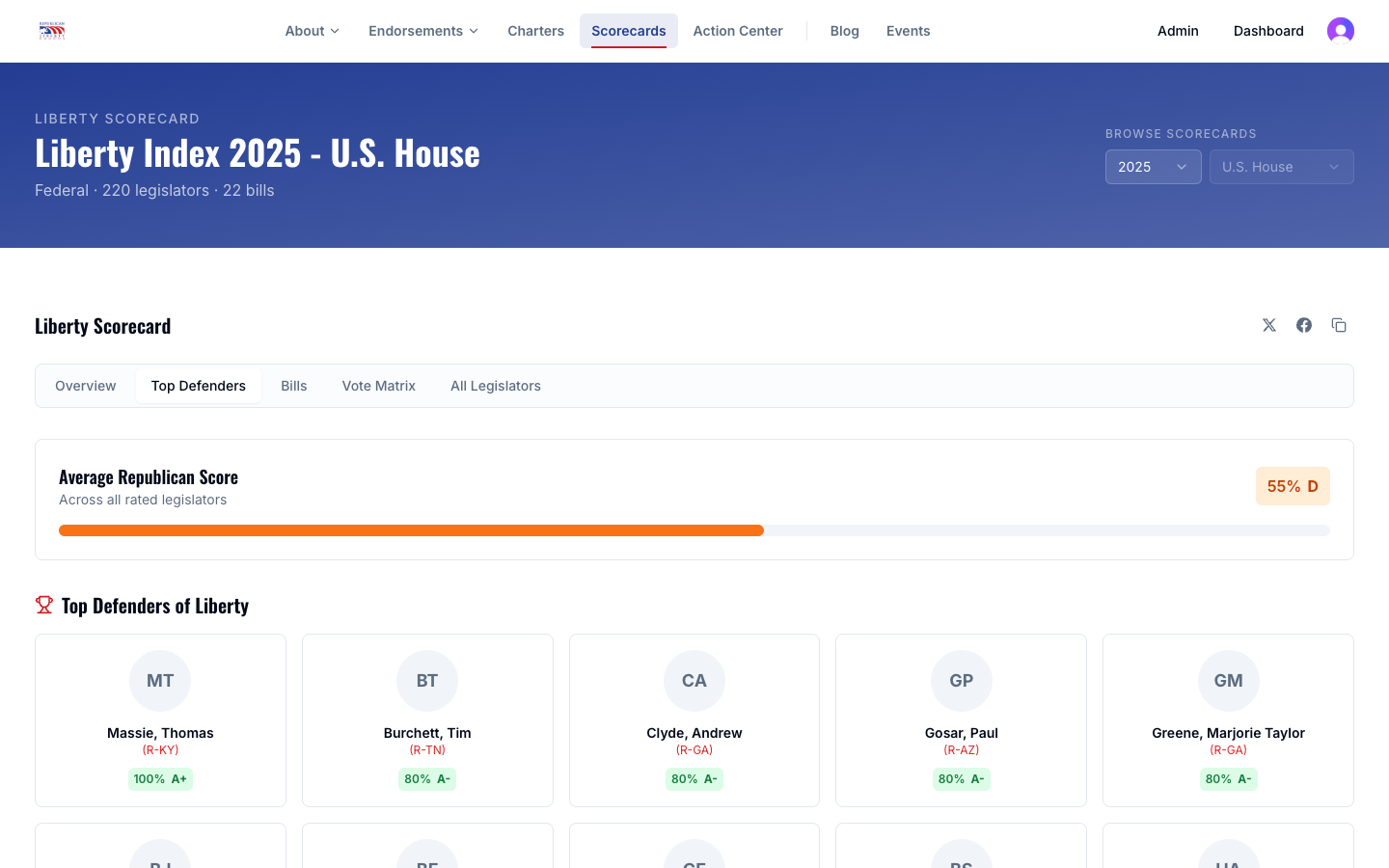Click the trophy icon beside Top Defenders

click(44, 605)
